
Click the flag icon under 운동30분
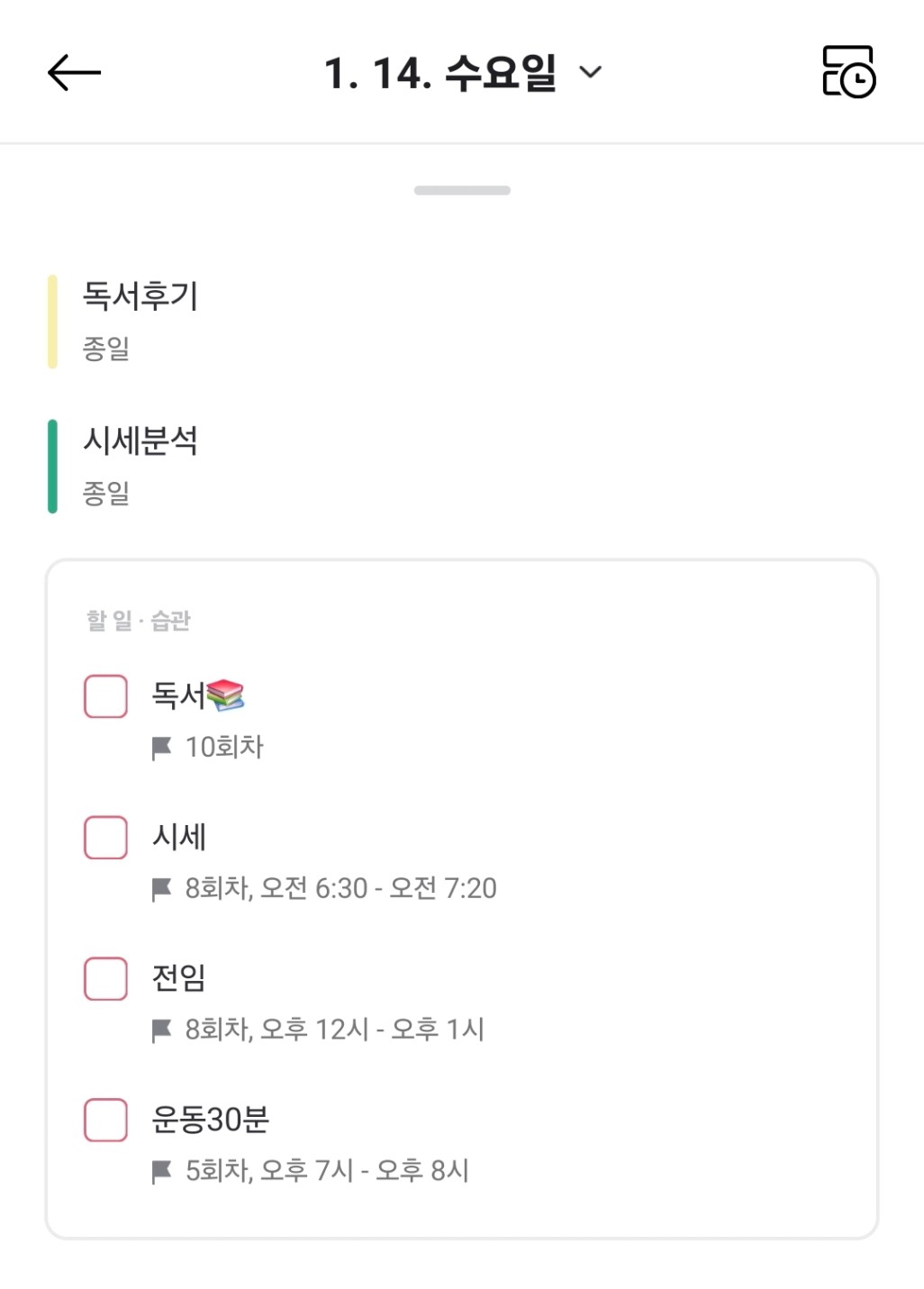tap(162, 1171)
